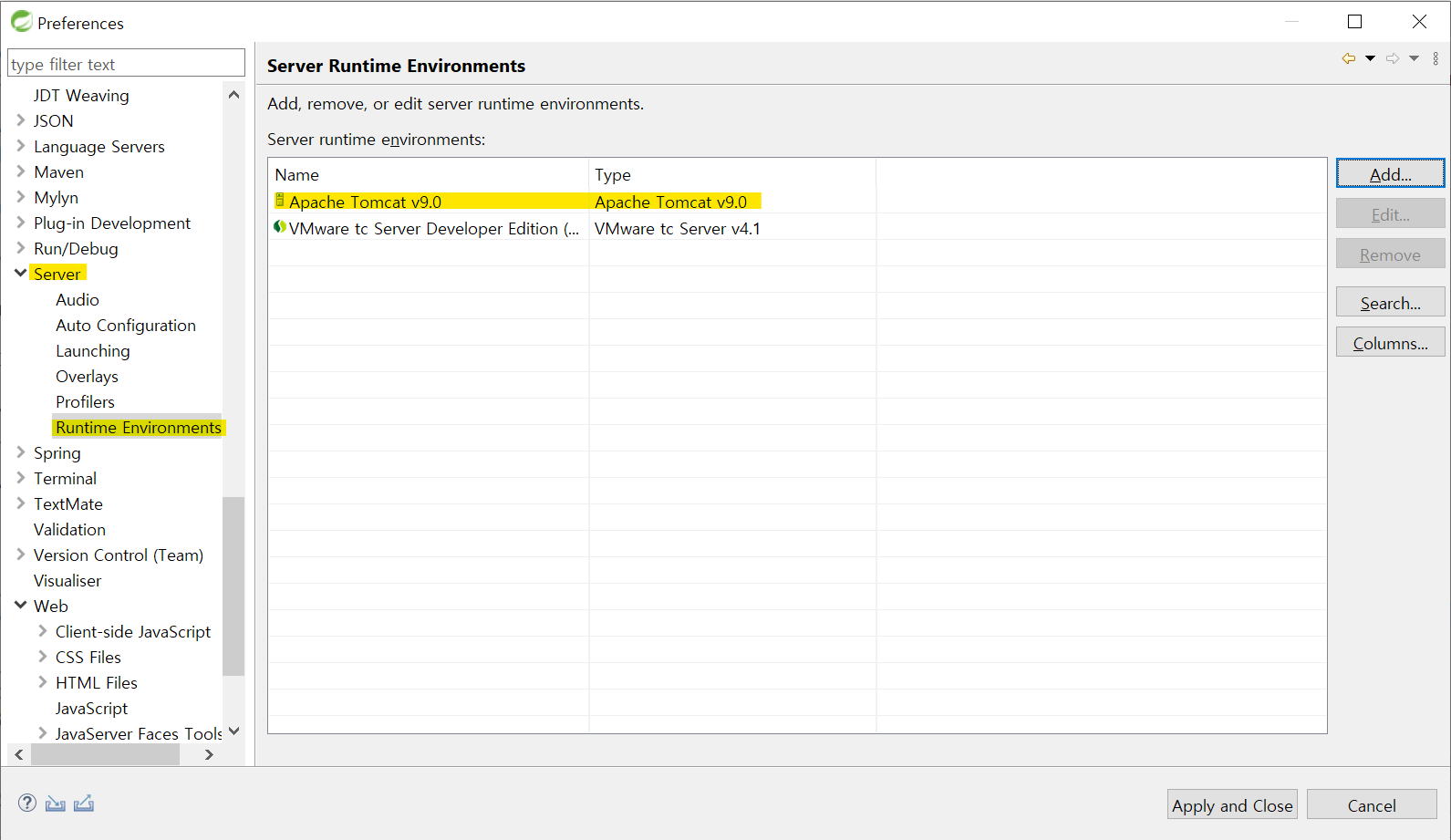Click the tree scroll-right arrow
1451x840 pixels.
209,754
